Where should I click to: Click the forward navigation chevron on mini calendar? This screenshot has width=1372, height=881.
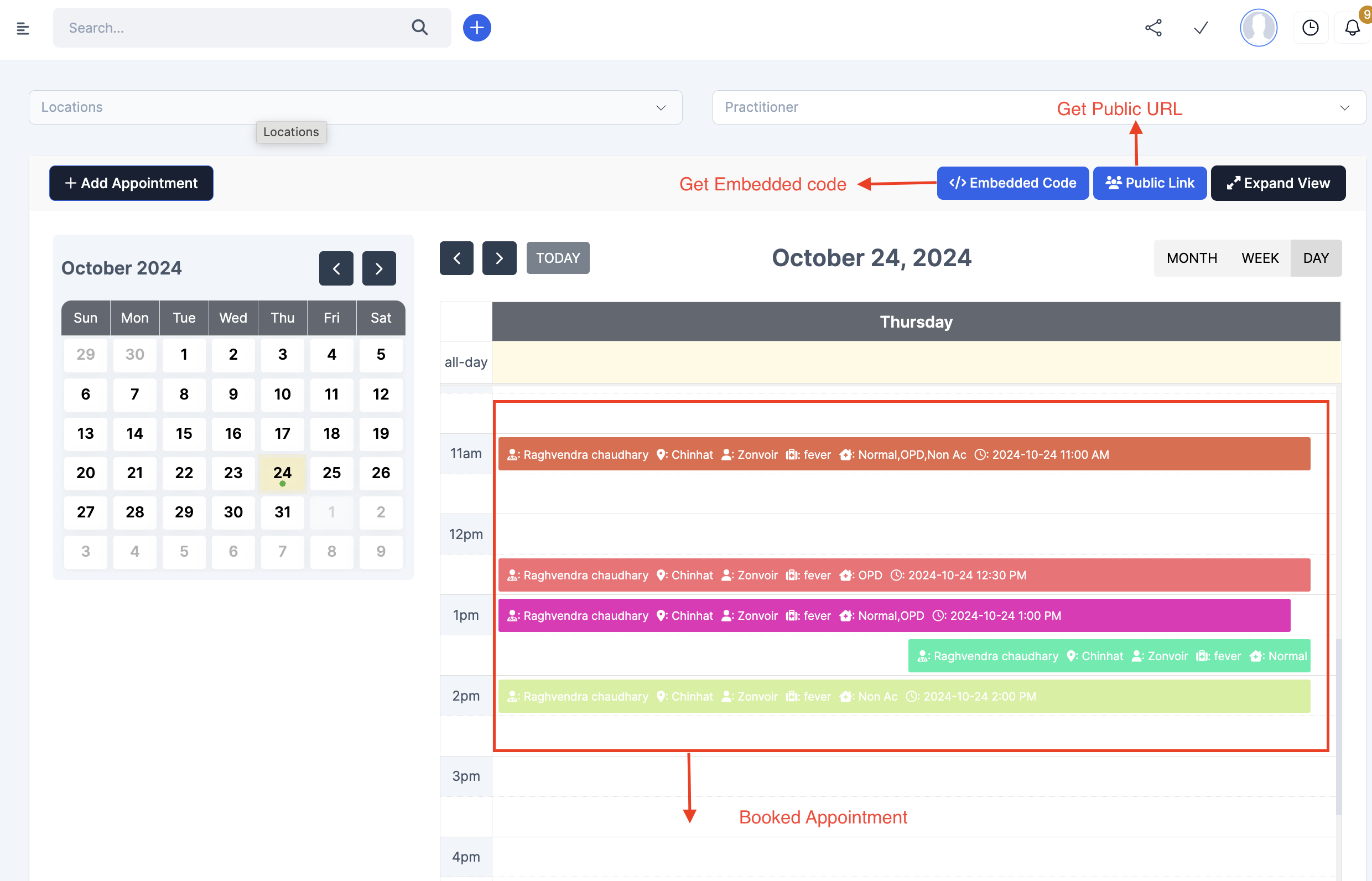(x=379, y=268)
